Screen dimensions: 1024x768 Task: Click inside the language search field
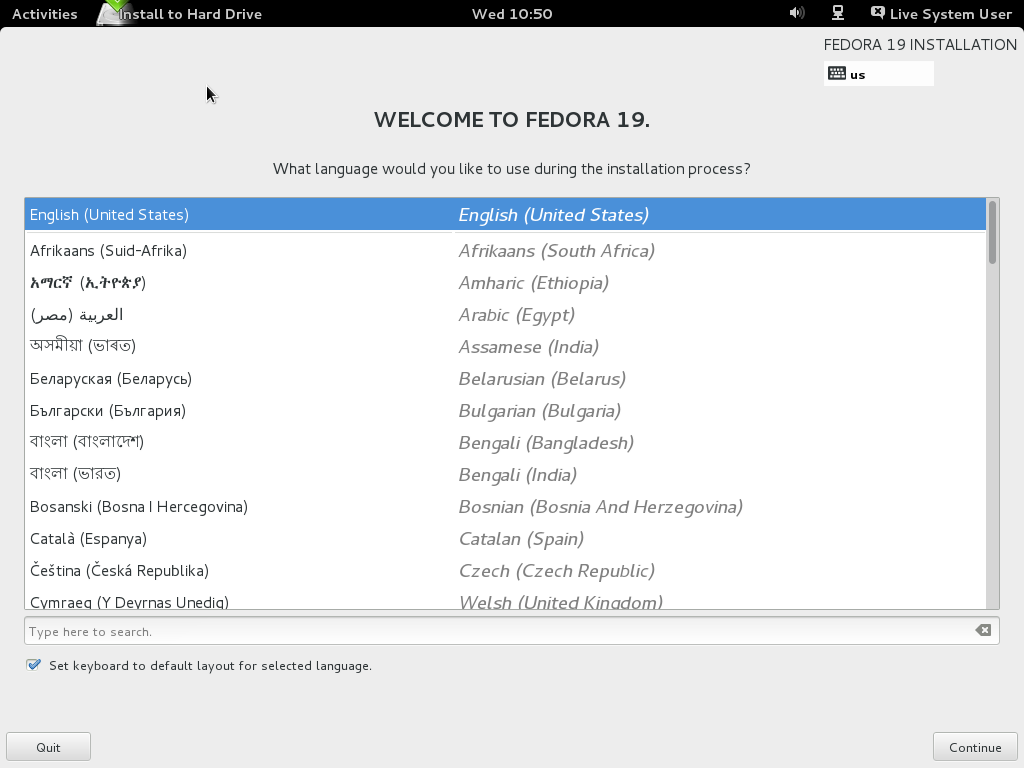[x=400, y=630]
